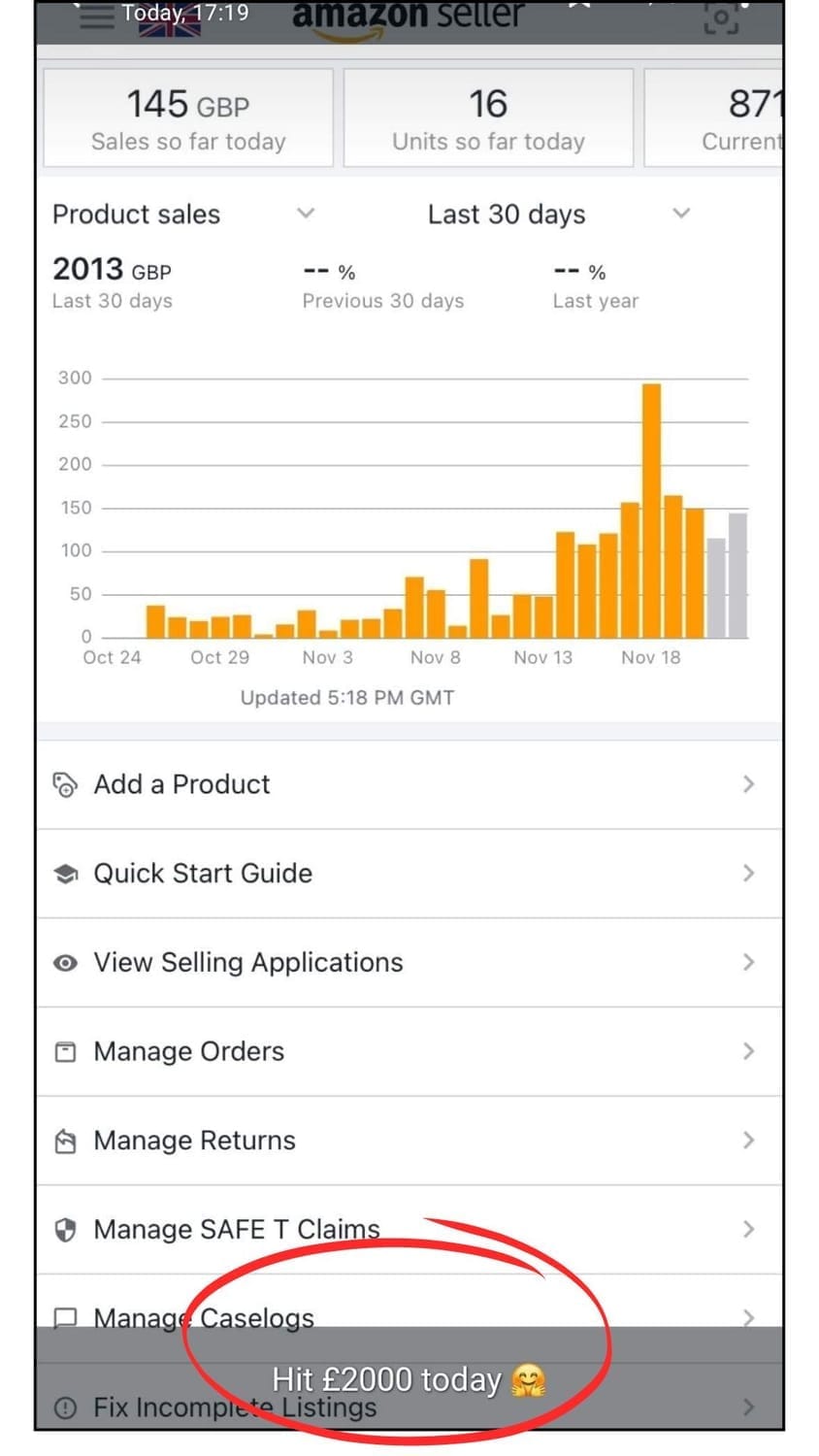The image size is (819, 1456).
Task: Tap the Units so far today card
Action: (488, 118)
